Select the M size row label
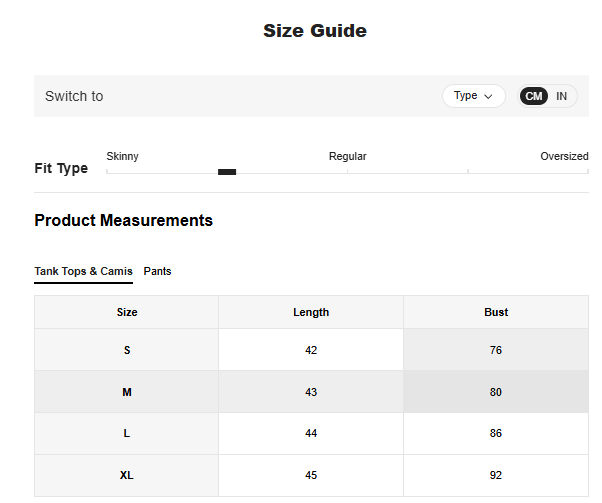 tap(127, 392)
